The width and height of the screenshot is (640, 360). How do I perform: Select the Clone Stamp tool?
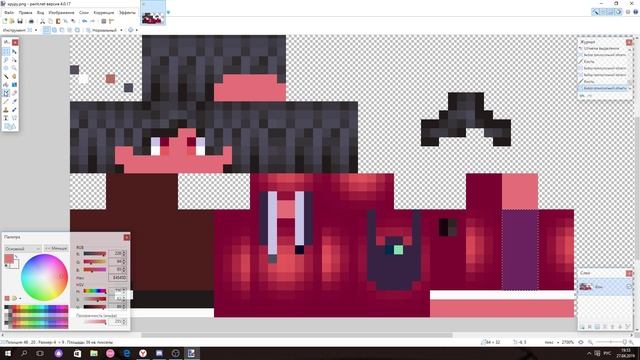point(6,109)
